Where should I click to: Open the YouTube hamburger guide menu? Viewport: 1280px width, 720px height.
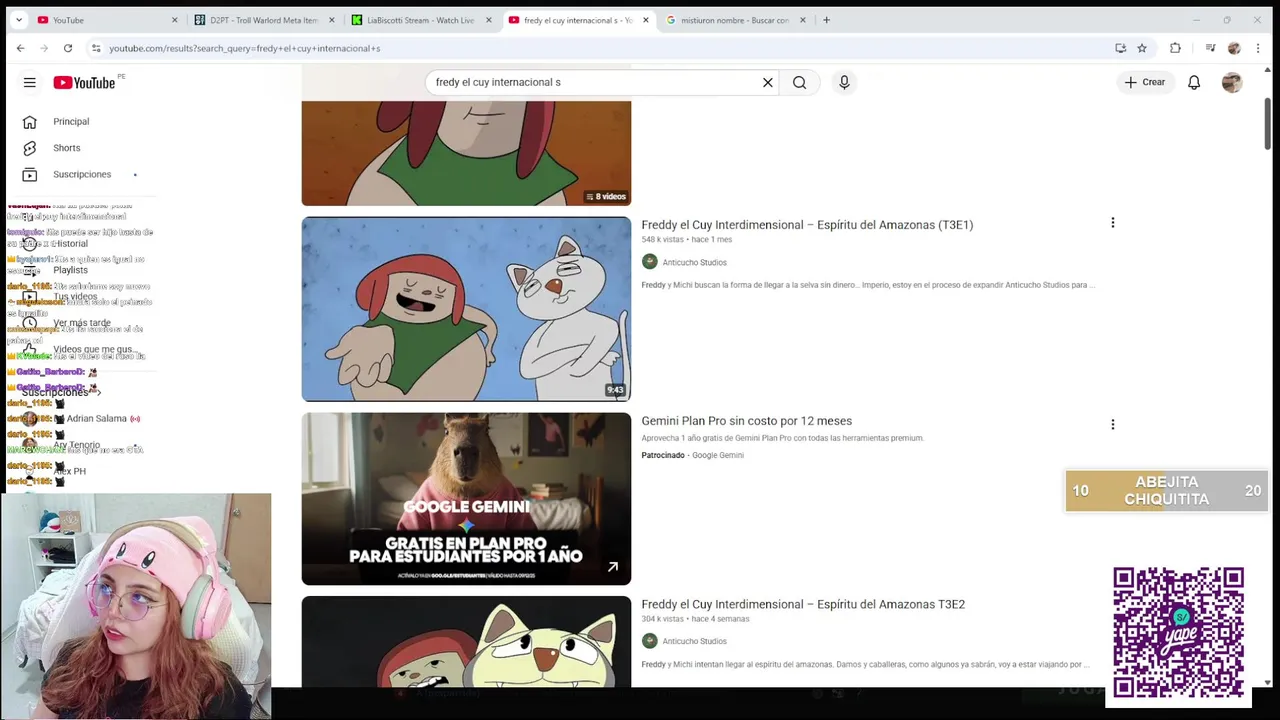click(x=29, y=82)
